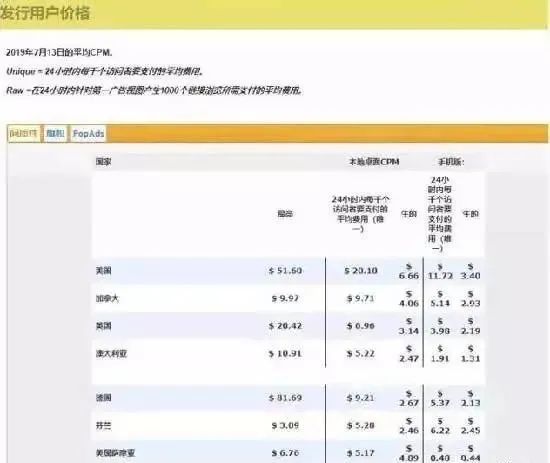Open the PopAds tab
The height and width of the screenshot is (463, 550).
coord(88,134)
